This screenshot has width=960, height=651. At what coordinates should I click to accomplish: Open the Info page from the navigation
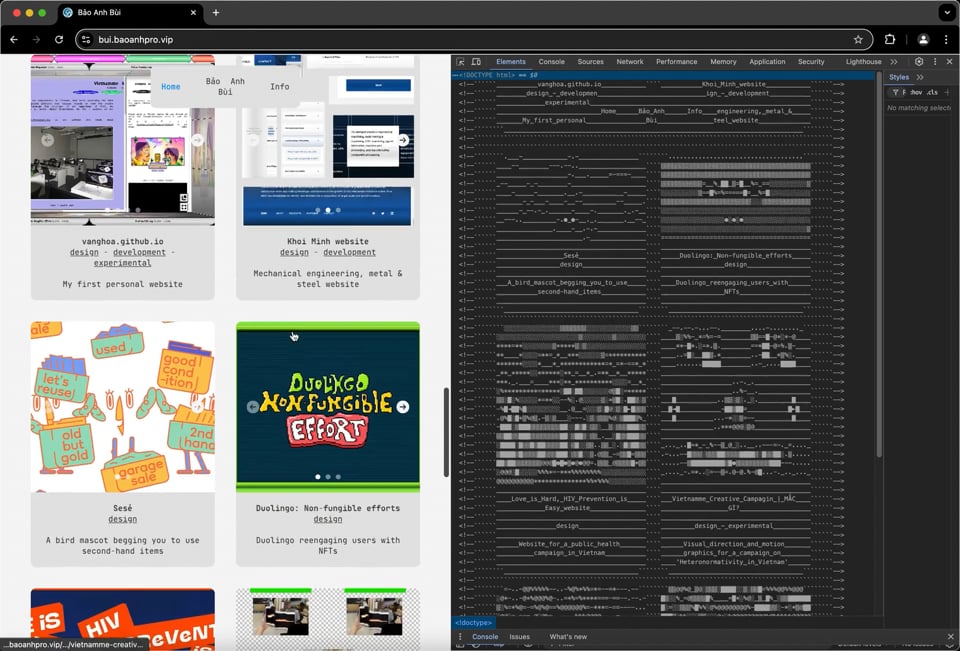coord(279,86)
